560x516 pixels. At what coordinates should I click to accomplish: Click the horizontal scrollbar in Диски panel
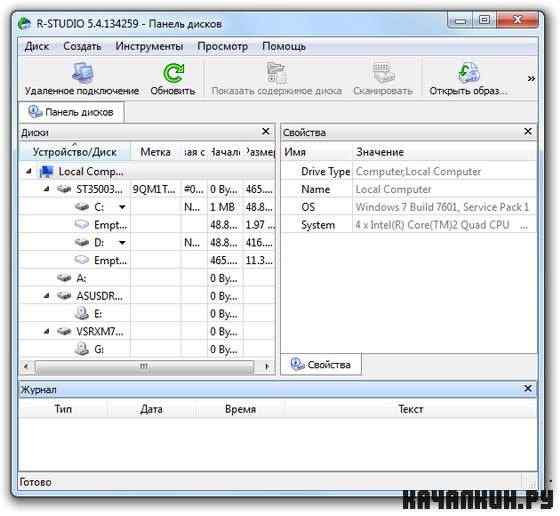click(144, 366)
